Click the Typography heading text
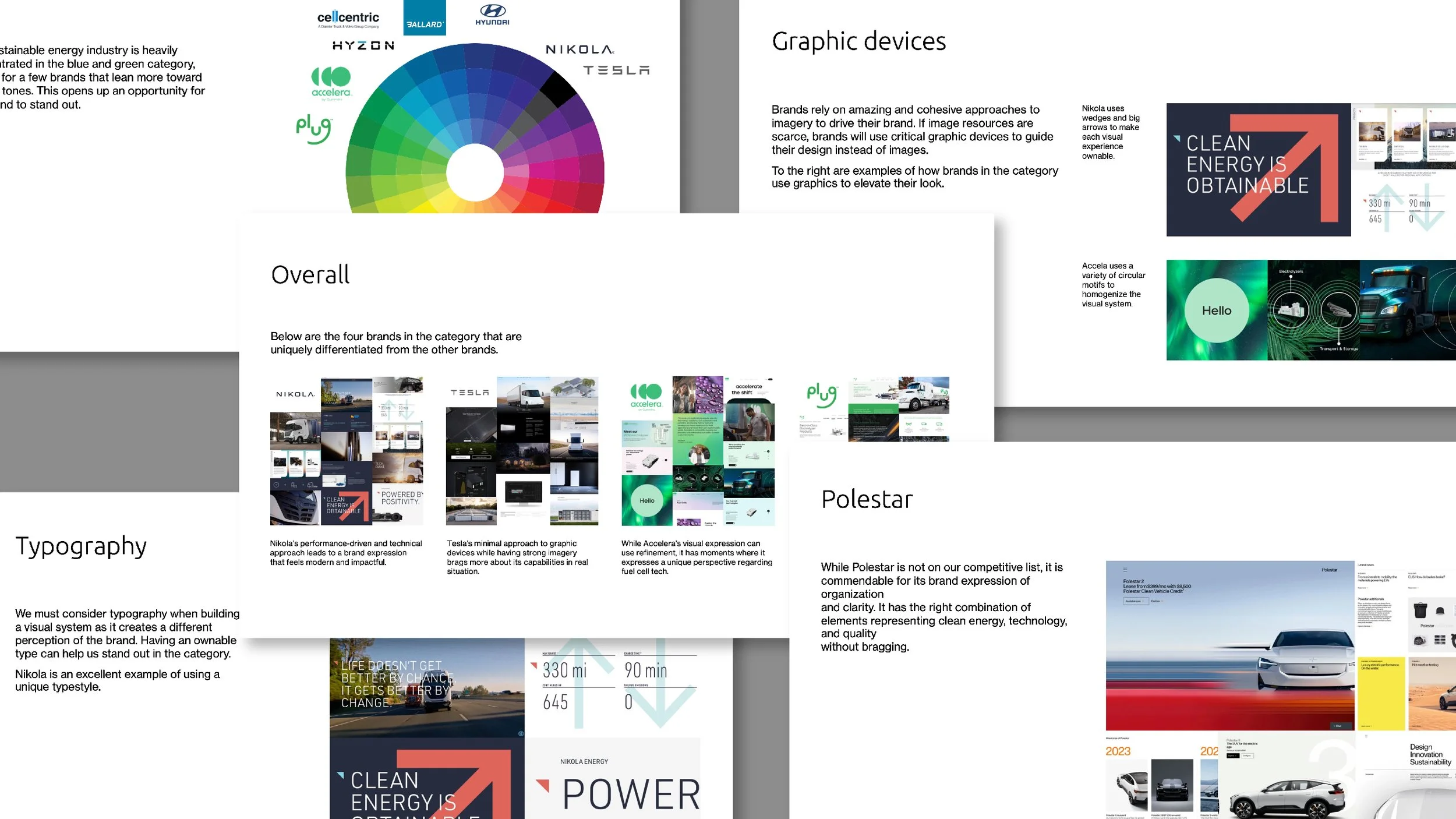Viewport: 1456px width, 819px height. pyautogui.click(x=81, y=546)
